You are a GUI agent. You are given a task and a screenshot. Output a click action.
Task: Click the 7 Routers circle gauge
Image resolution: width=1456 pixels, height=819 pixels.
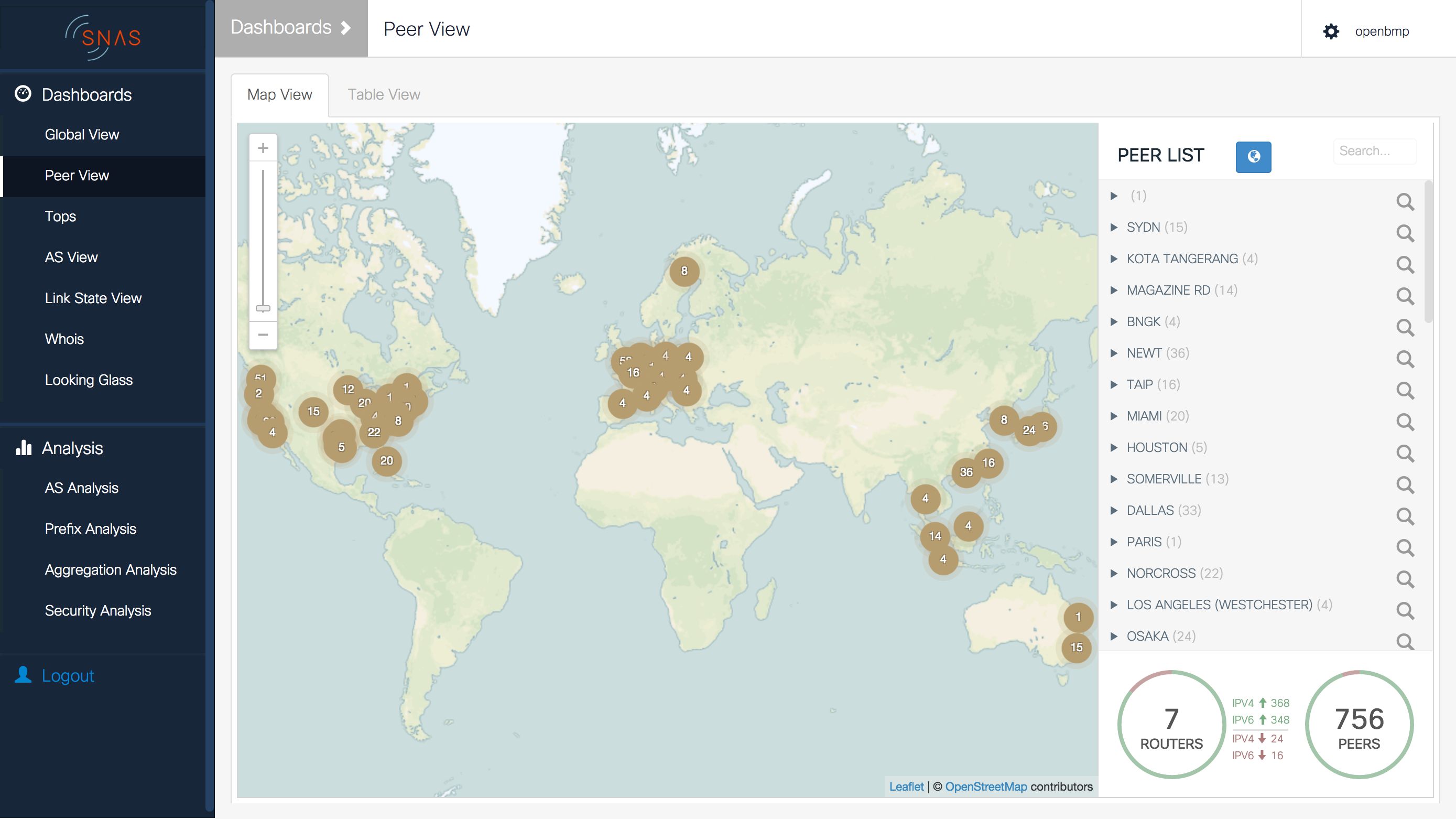1171,725
